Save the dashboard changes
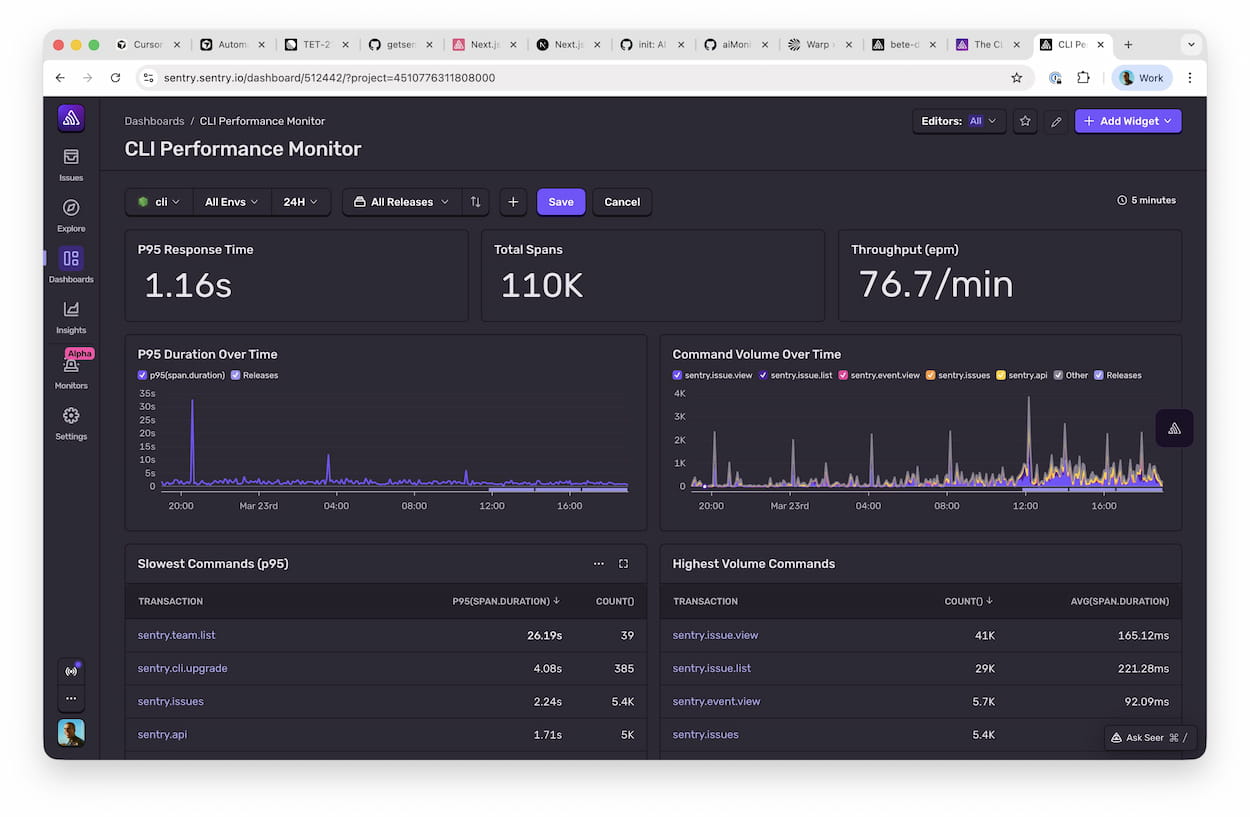 [561, 201]
